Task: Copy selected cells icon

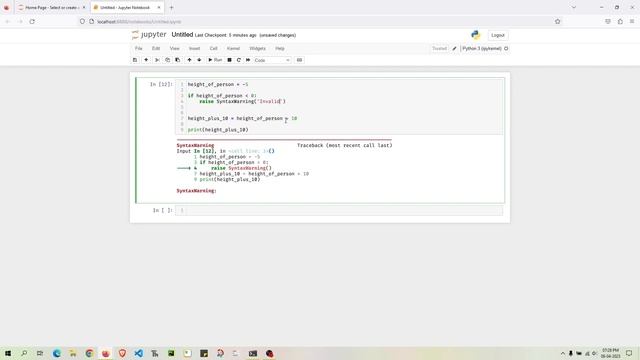Action: (x=167, y=60)
